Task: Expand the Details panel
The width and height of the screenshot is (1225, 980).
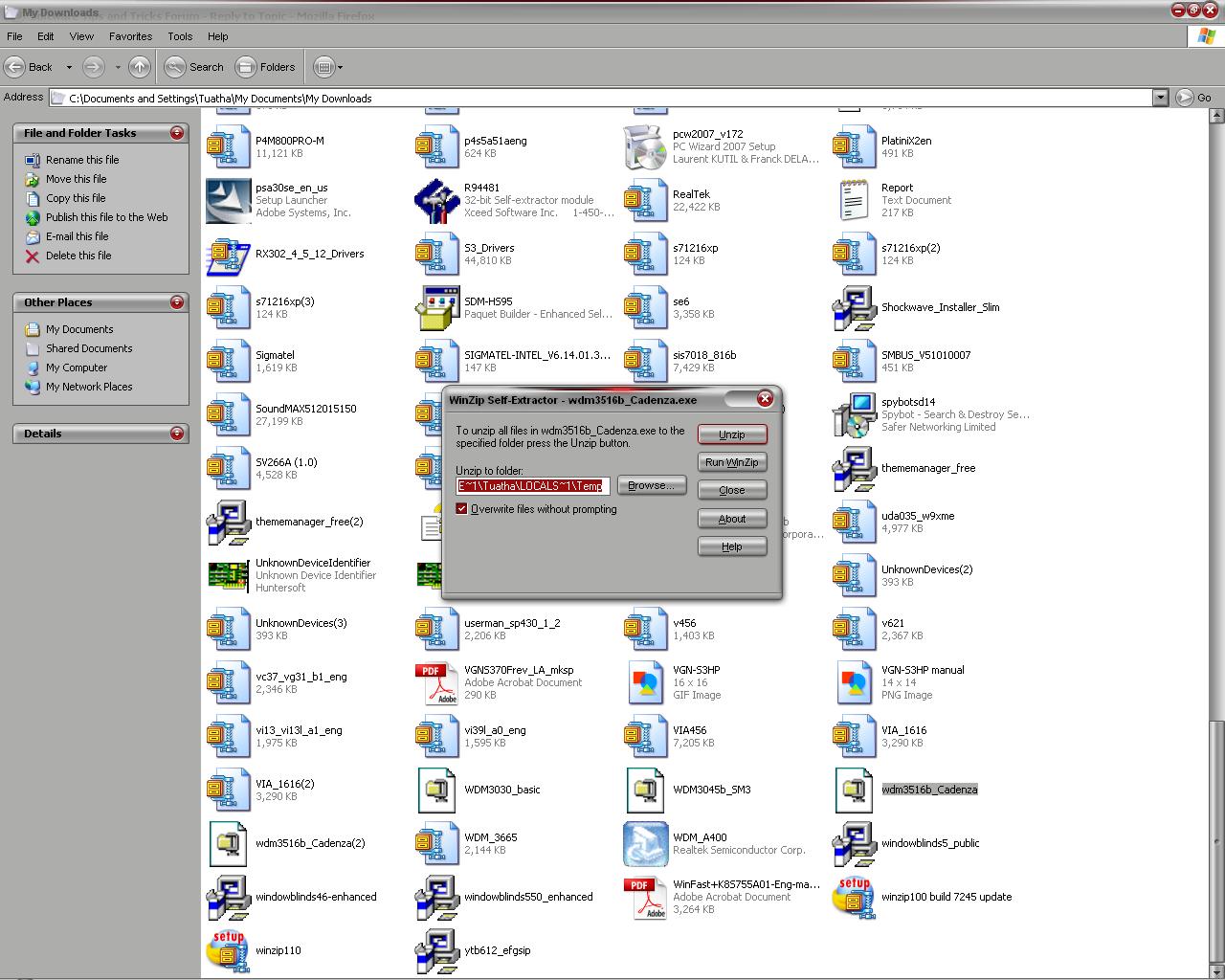Action: coord(176,434)
